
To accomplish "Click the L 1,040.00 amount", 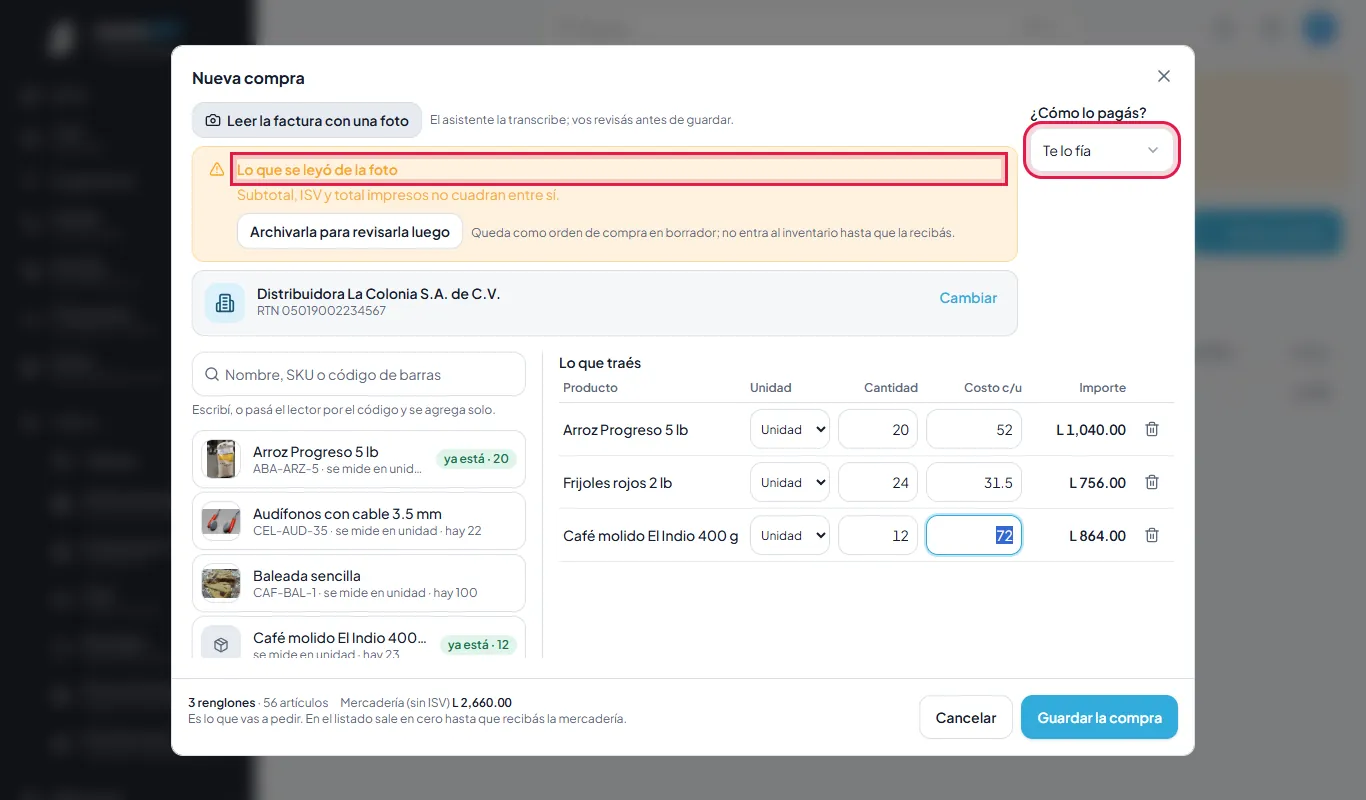I will [x=1091, y=430].
